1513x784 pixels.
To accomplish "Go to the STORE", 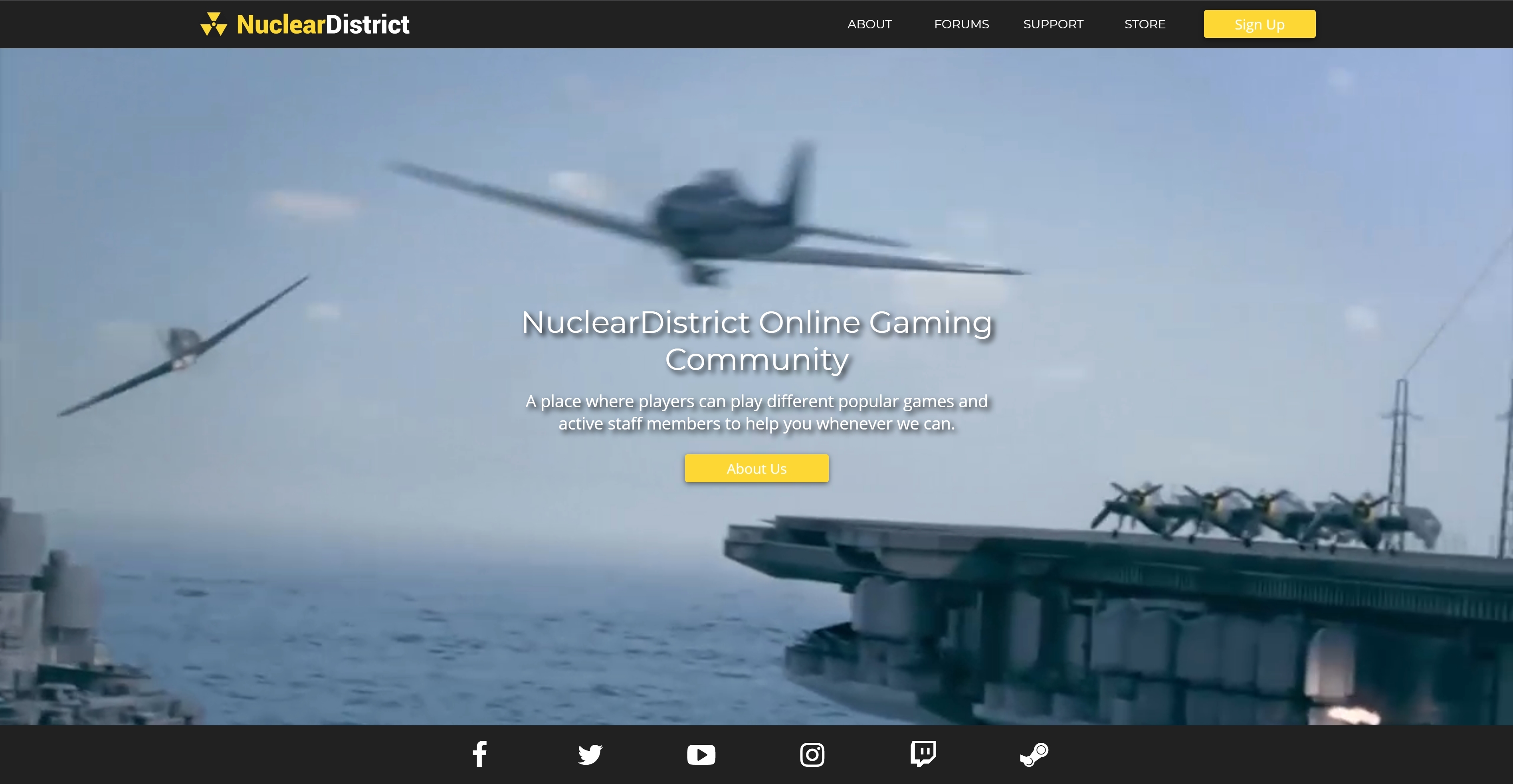I will click(x=1145, y=24).
